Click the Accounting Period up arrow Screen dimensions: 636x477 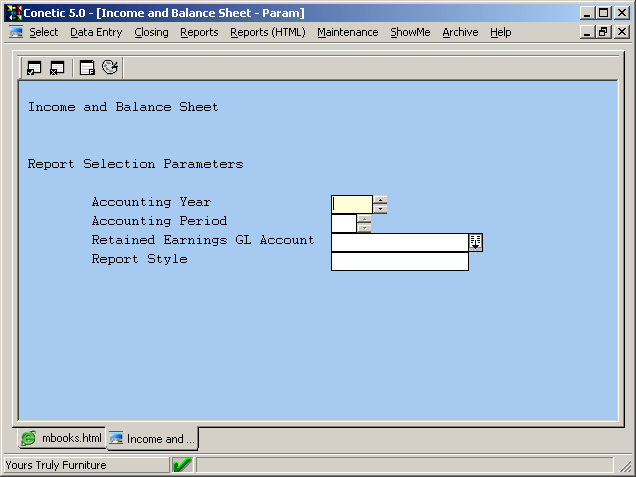(x=364, y=218)
